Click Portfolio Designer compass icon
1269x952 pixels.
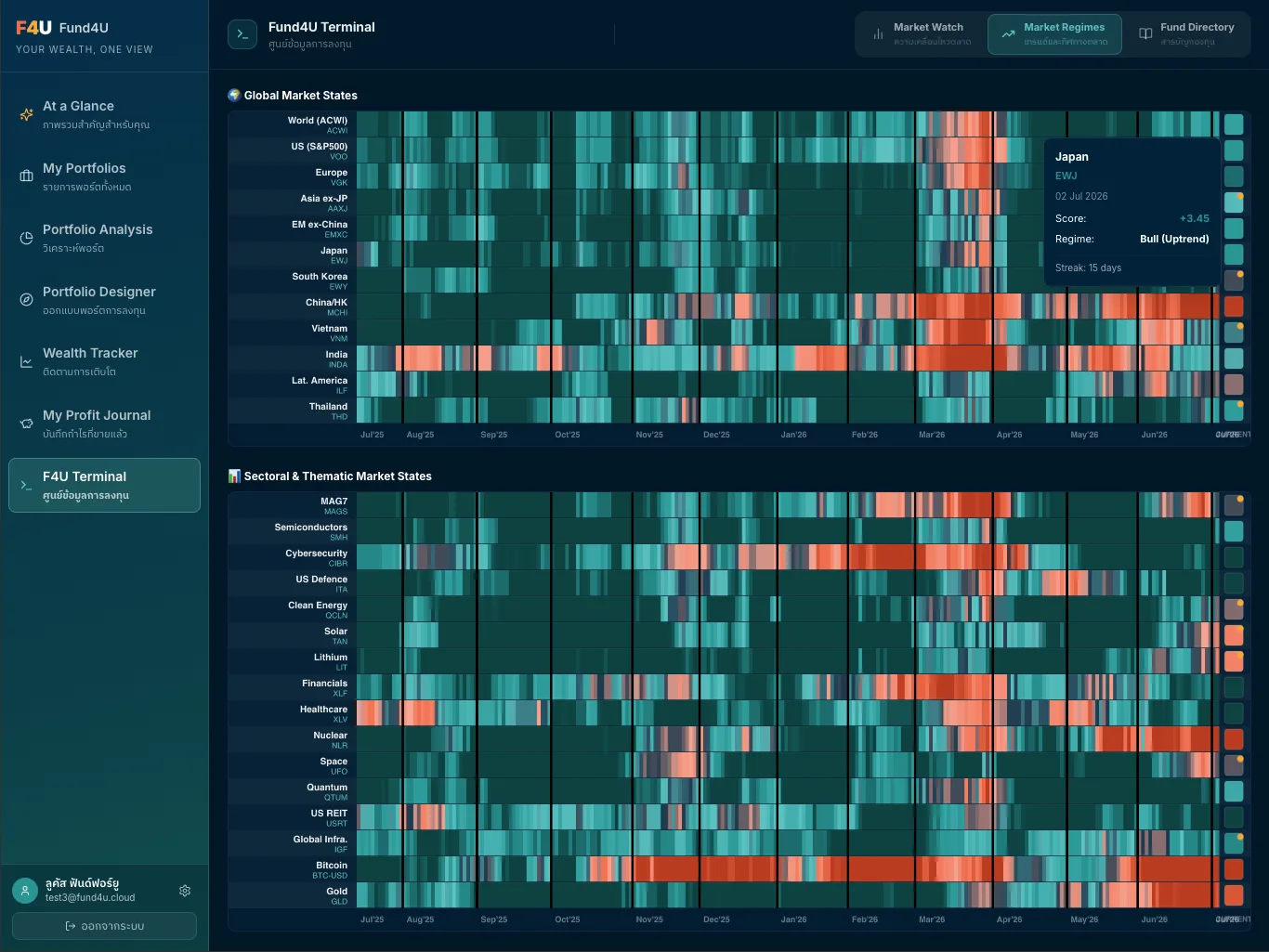pyautogui.click(x=26, y=299)
